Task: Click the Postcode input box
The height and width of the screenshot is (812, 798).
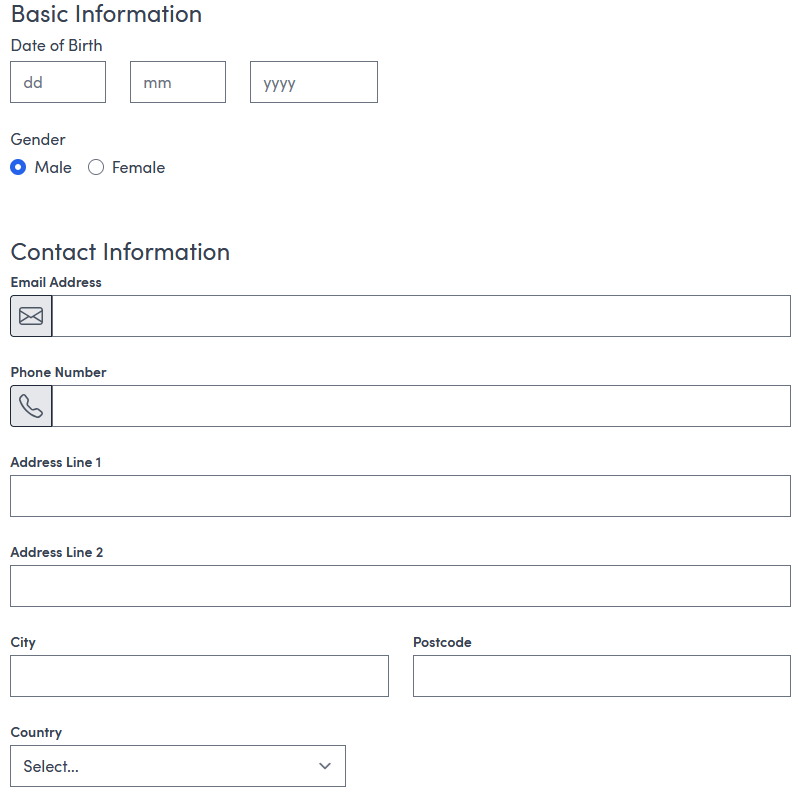Action: (x=602, y=676)
